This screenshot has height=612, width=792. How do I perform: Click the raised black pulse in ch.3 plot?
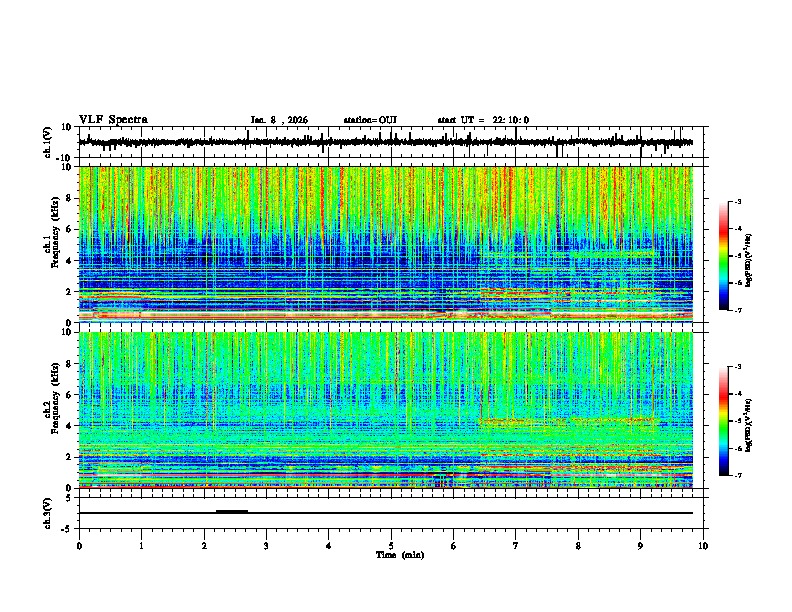(232, 511)
